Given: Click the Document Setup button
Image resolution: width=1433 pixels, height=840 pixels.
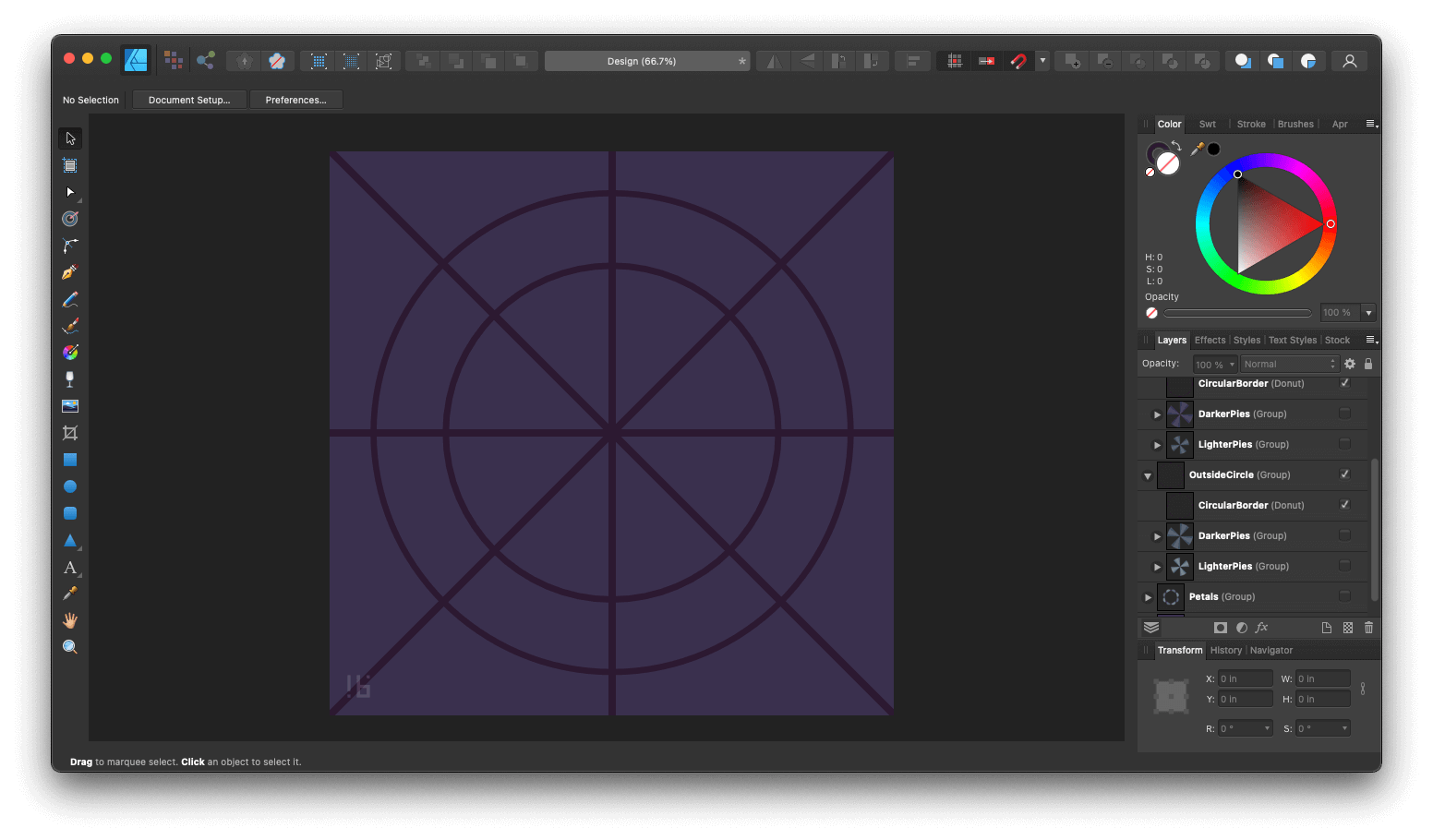Looking at the screenshot, I should [x=188, y=99].
